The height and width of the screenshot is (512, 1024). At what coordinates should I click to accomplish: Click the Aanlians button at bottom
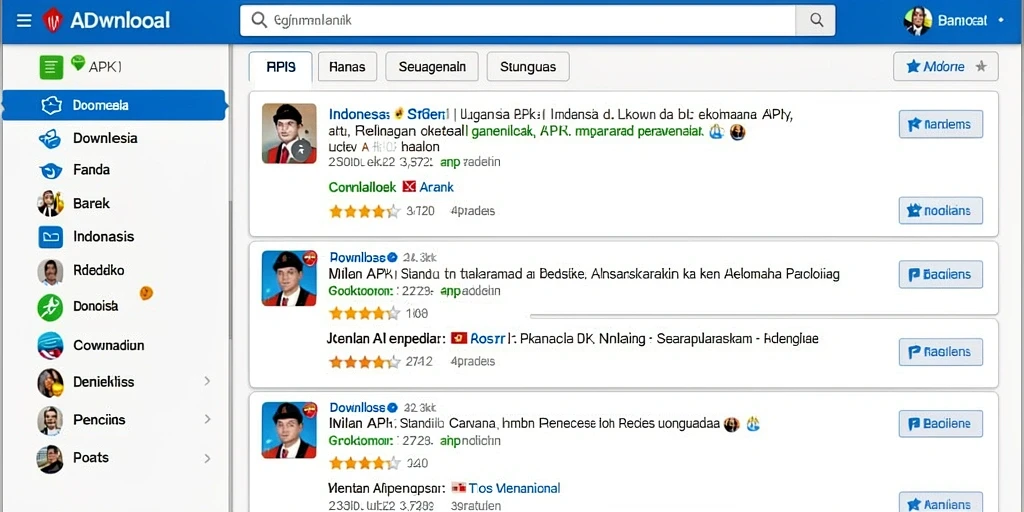pos(941,504)
